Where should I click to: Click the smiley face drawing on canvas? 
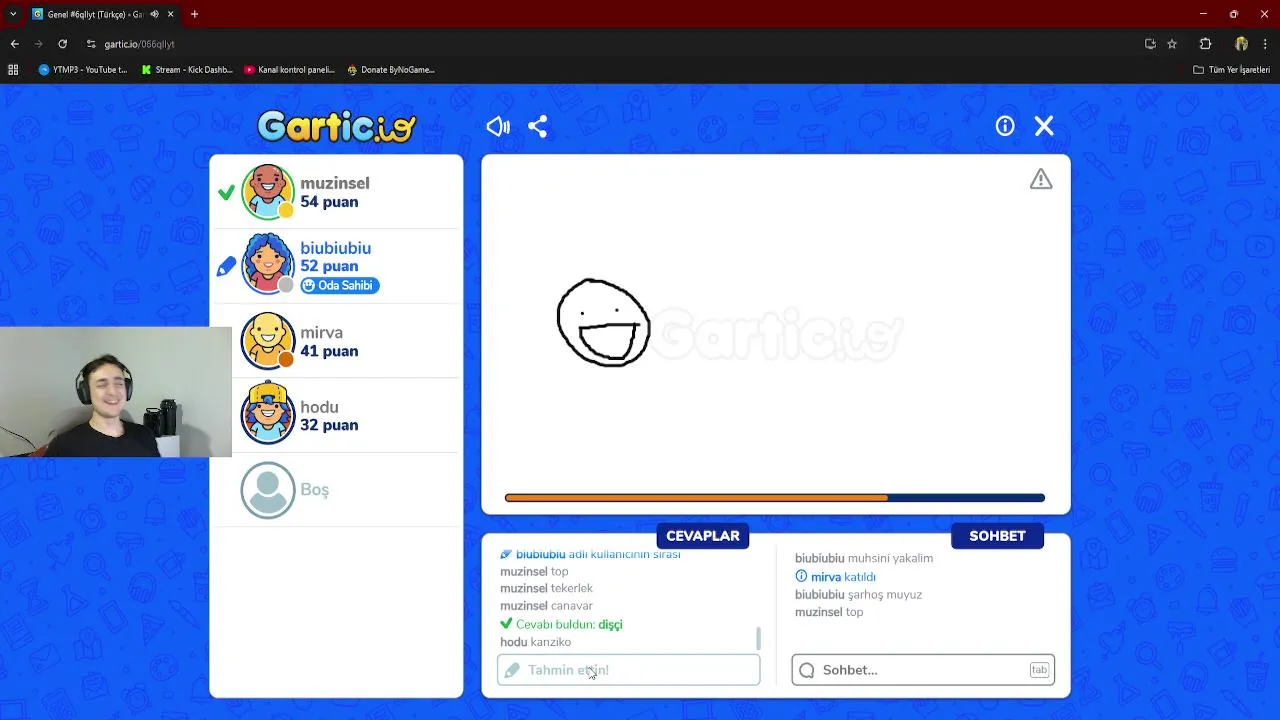coord(603,323)
